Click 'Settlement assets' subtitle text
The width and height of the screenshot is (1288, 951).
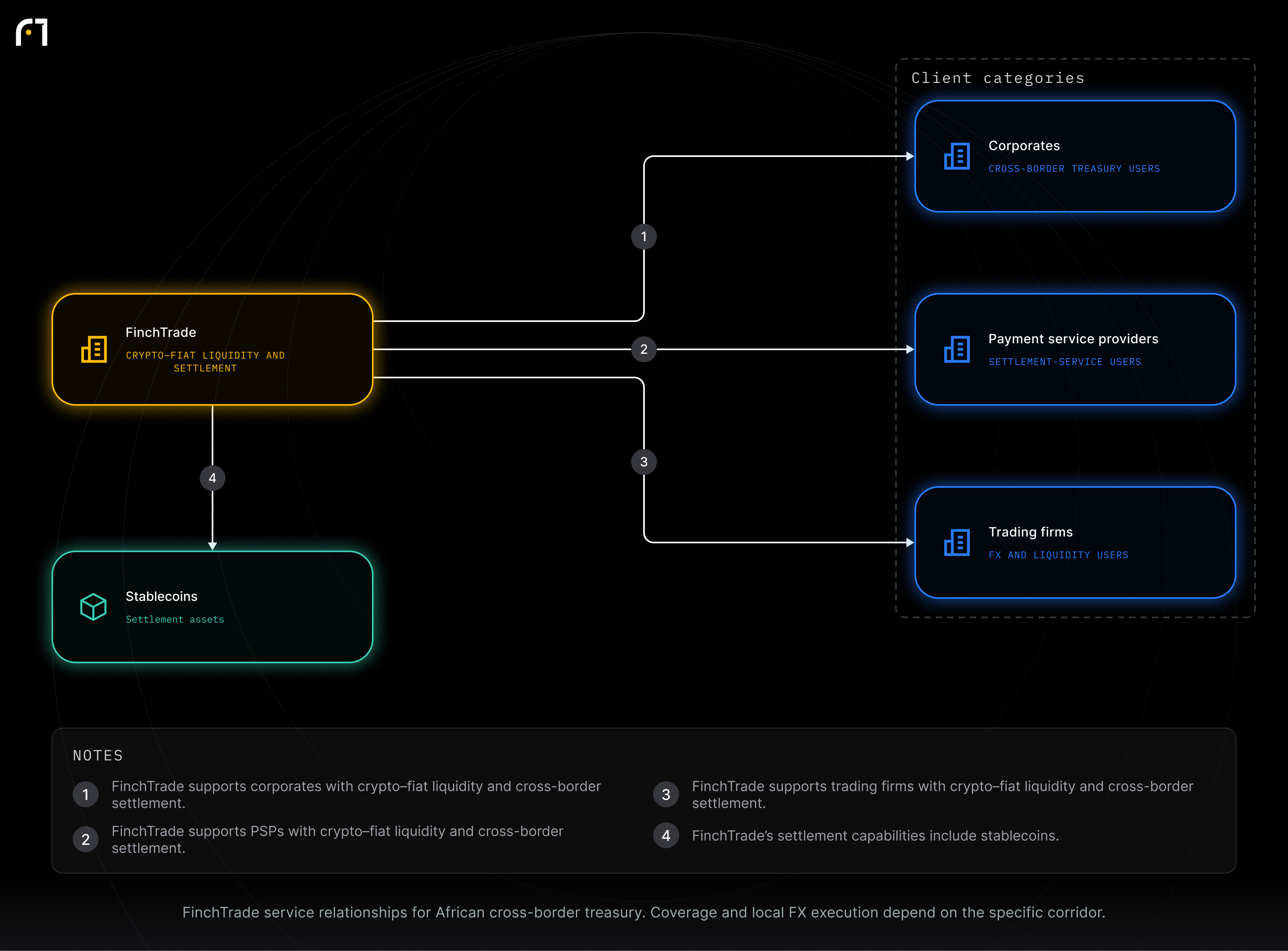[x=175, y=619]
